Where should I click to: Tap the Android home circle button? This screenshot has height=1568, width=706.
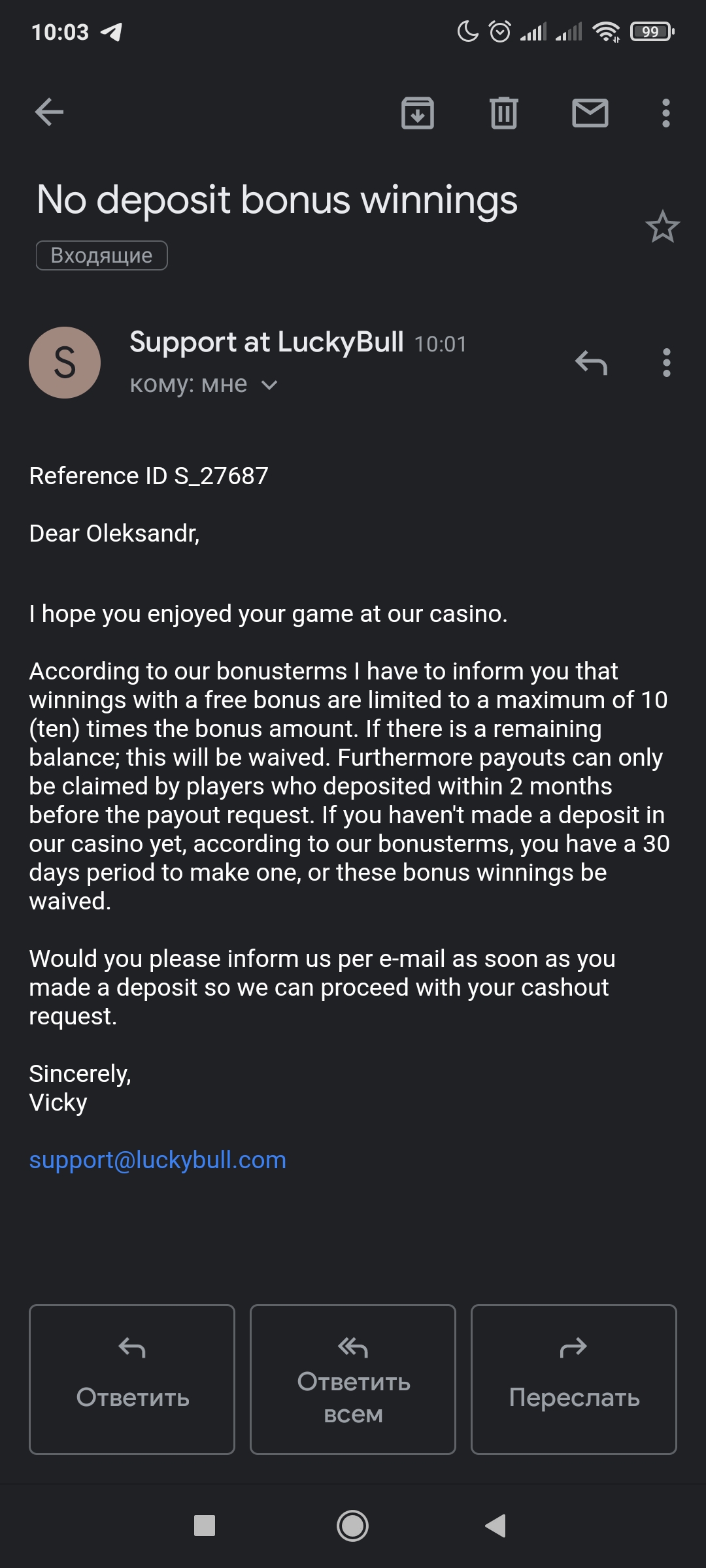click(x=352, y=1526)
